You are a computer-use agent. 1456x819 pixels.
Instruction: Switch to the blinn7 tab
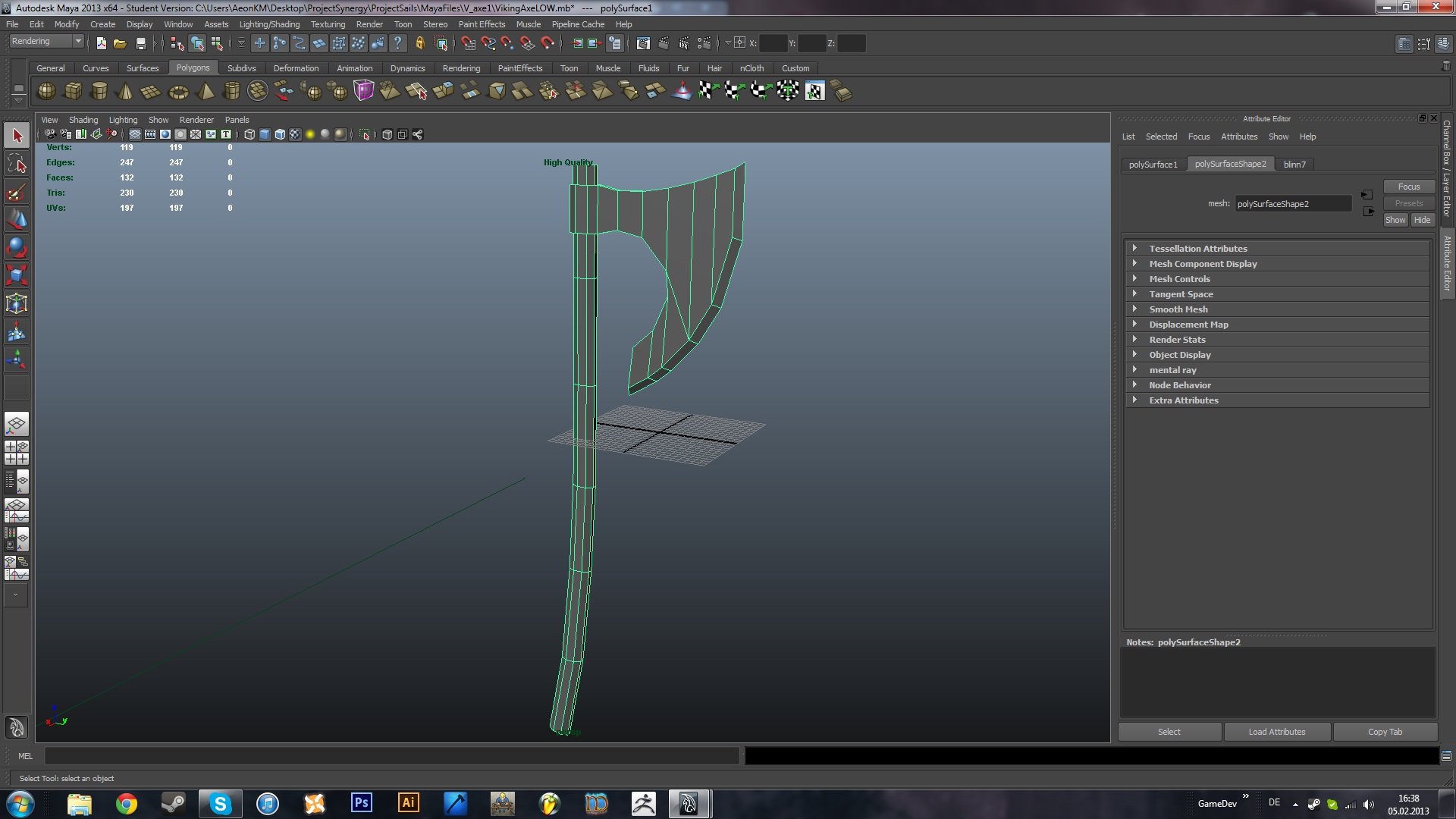click(x=1294, y=164)
